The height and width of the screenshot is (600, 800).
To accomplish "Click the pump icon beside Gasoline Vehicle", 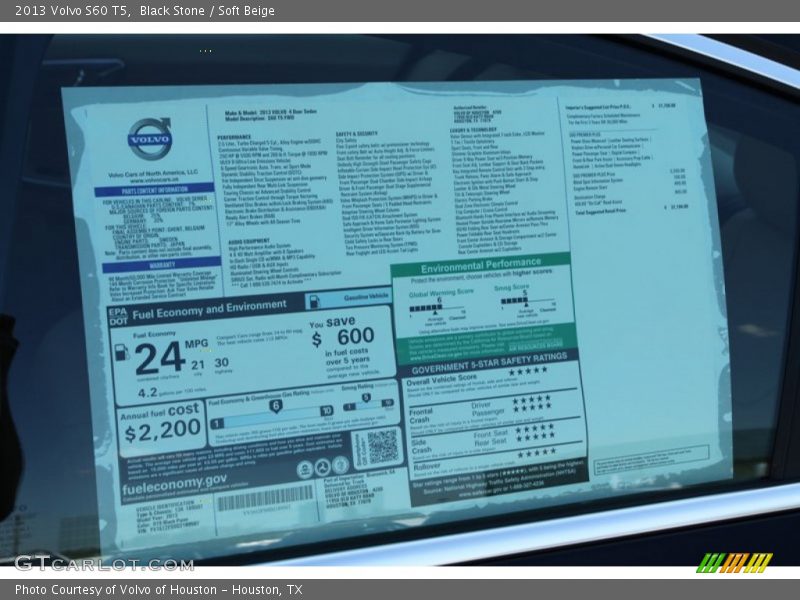I will pos(314,302).
